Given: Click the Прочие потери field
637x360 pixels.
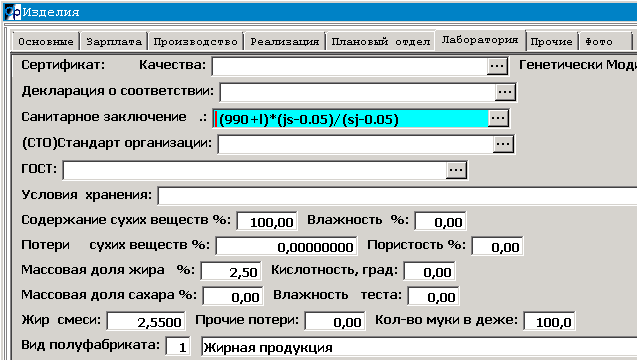Looking at the screenshot, I should tap(335, 321).
